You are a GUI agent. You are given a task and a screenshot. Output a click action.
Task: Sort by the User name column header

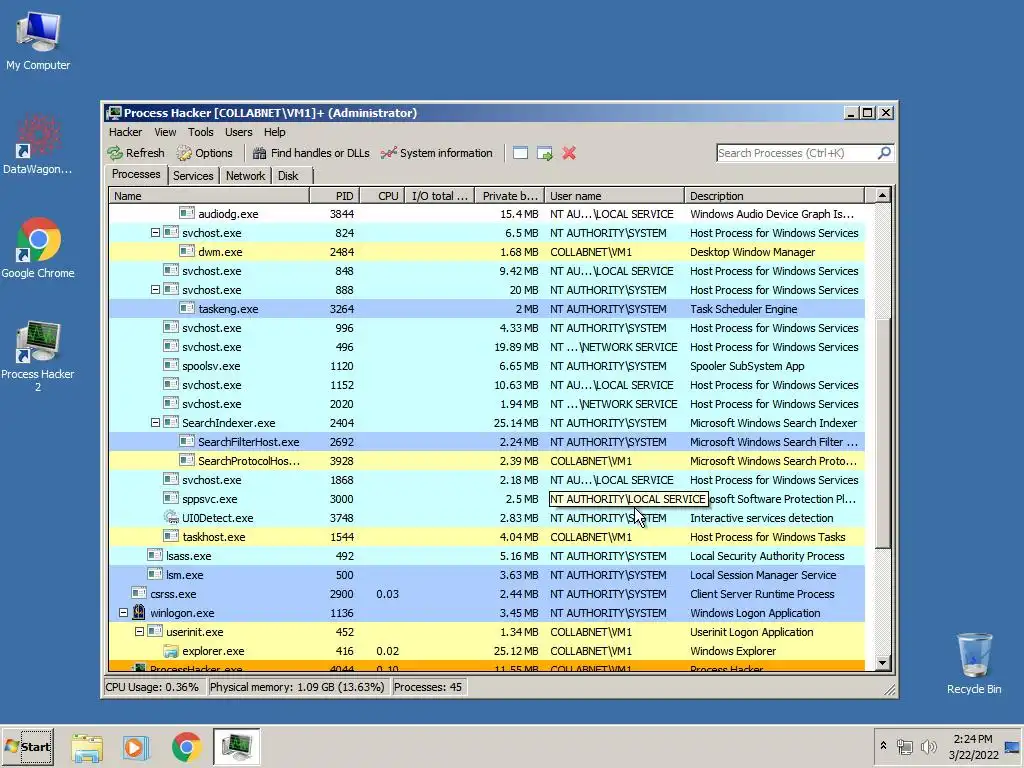click(615, 196)
